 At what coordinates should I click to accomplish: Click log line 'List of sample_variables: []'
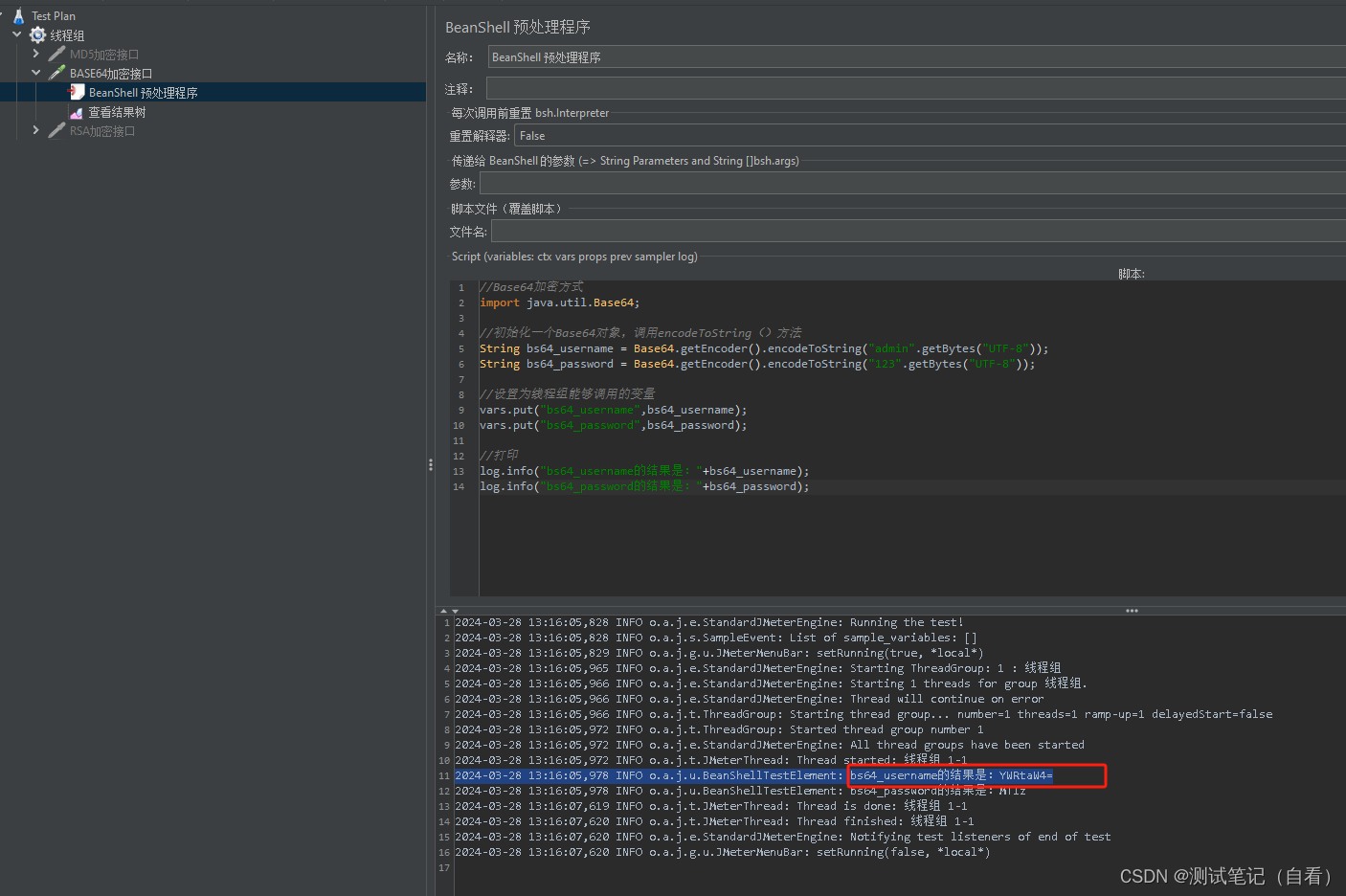(716, 638)
